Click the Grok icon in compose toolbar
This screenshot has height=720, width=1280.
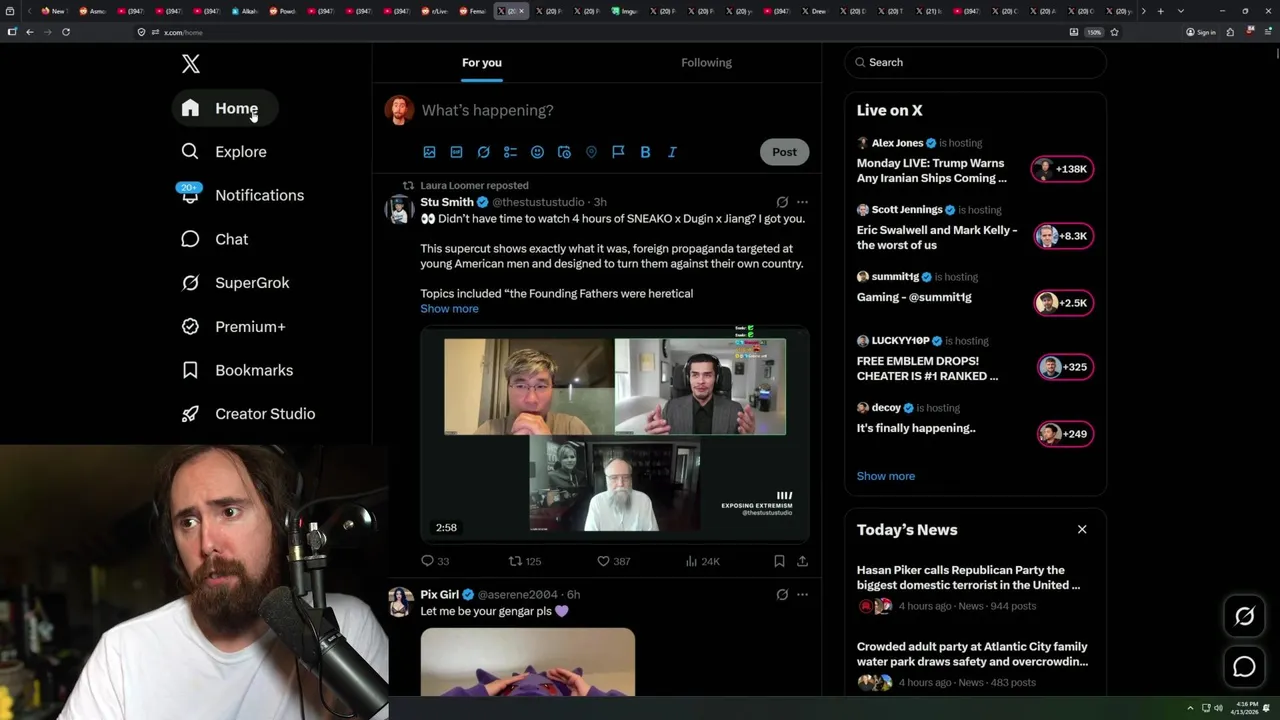(x=483, y=152)
